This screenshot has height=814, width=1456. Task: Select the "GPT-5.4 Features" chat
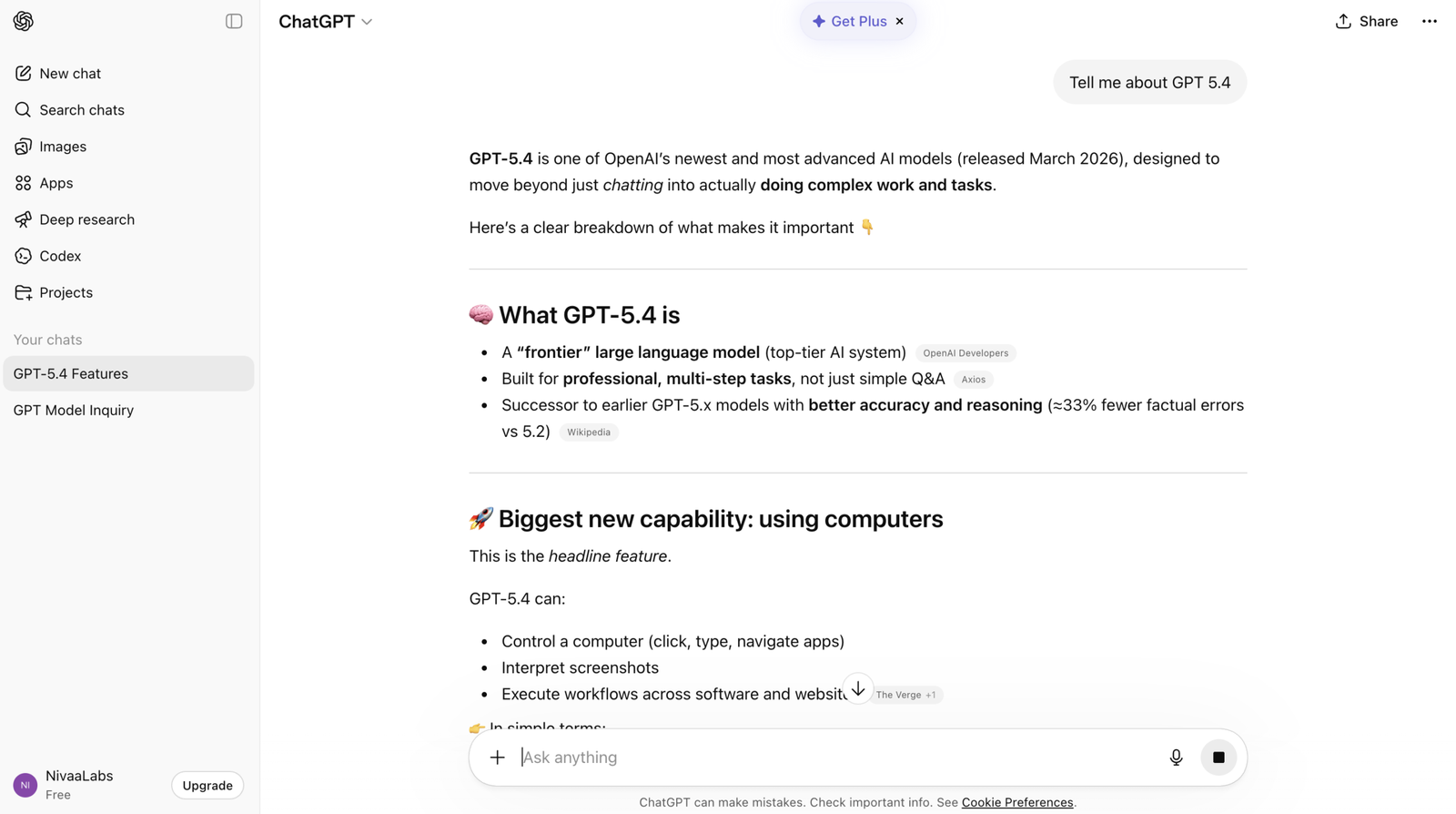[128, 373]
